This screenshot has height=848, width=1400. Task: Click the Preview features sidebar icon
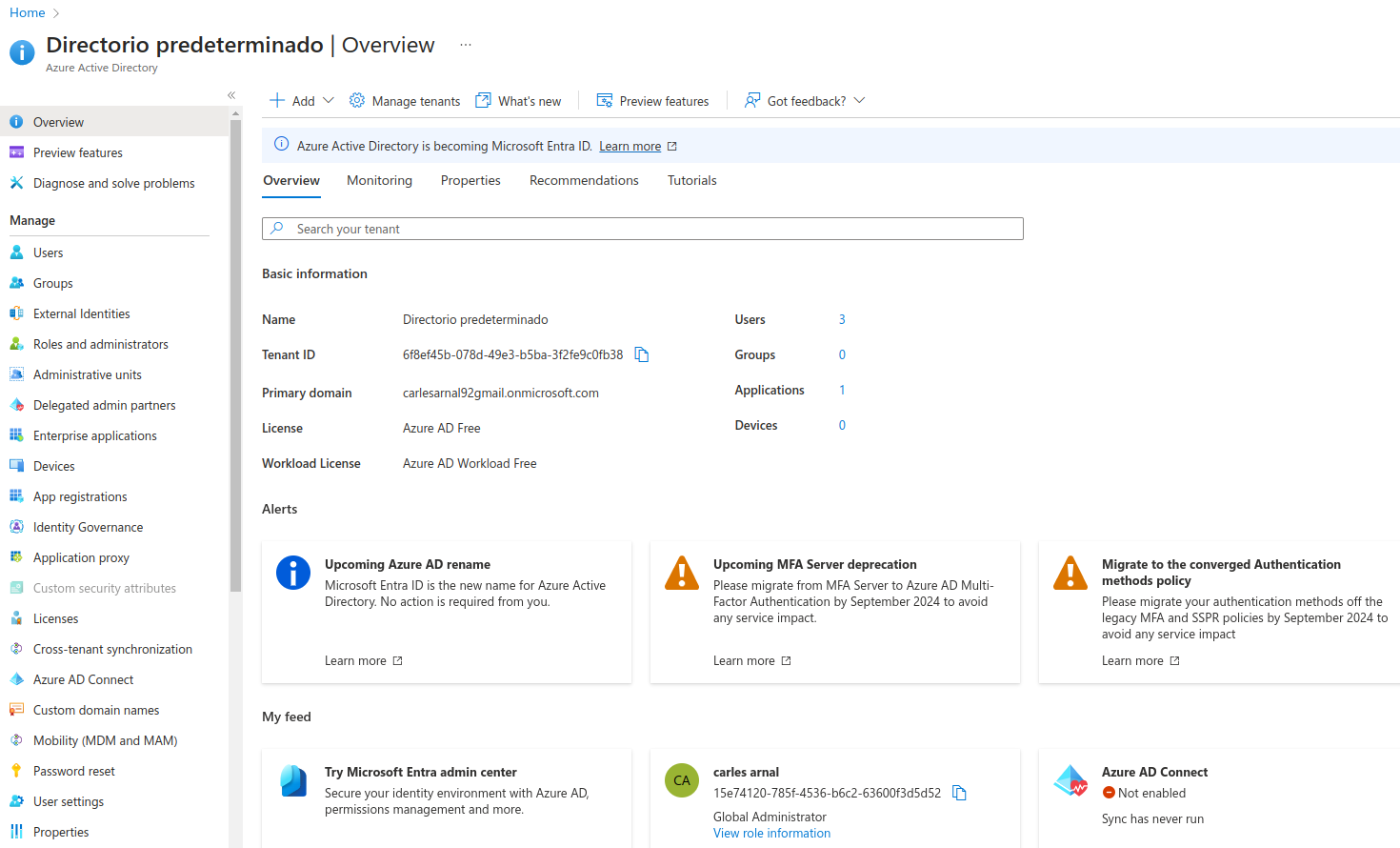point(16,152)
